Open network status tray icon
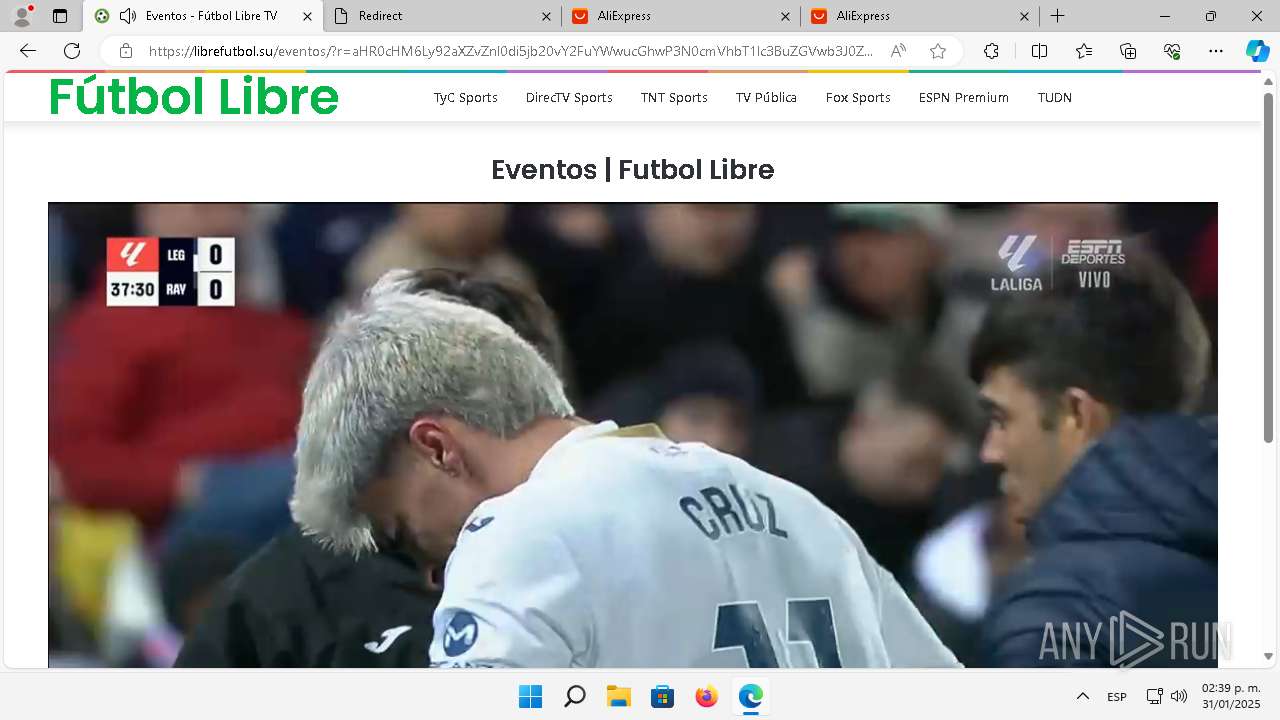The height and width of the screenshot is (720, 1280). [1154, 696]
